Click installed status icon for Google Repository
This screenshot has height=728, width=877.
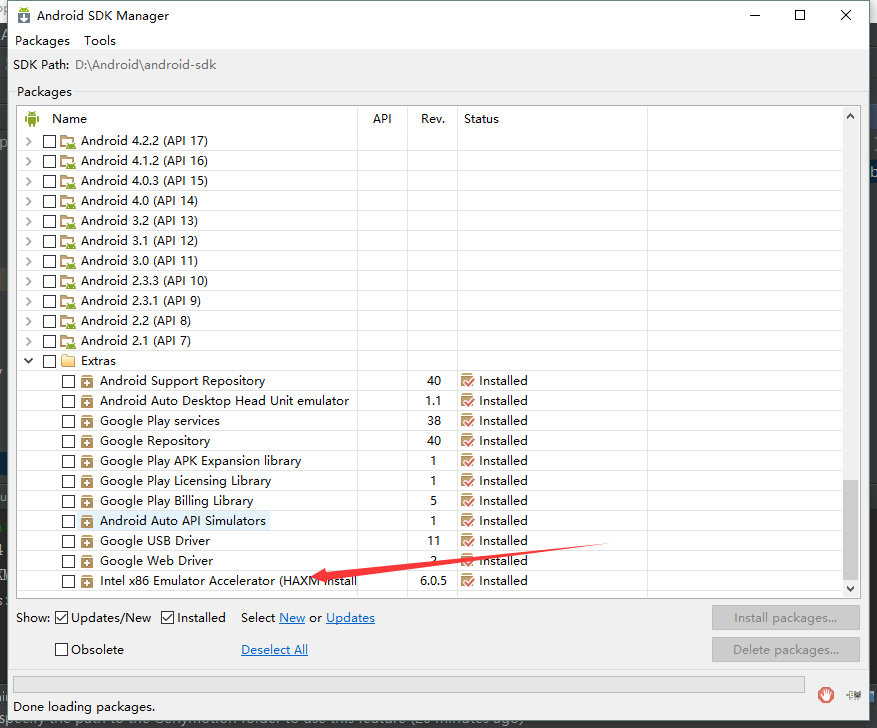click(x=468, y=441)
